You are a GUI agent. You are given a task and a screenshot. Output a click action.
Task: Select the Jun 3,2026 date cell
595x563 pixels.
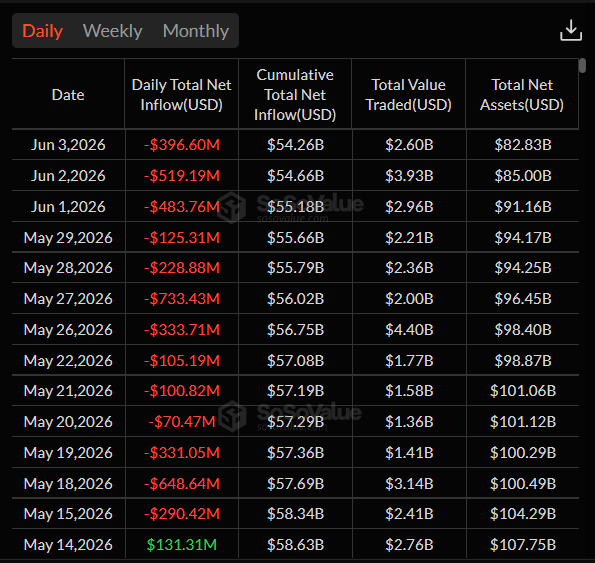[x=68, y=145]
